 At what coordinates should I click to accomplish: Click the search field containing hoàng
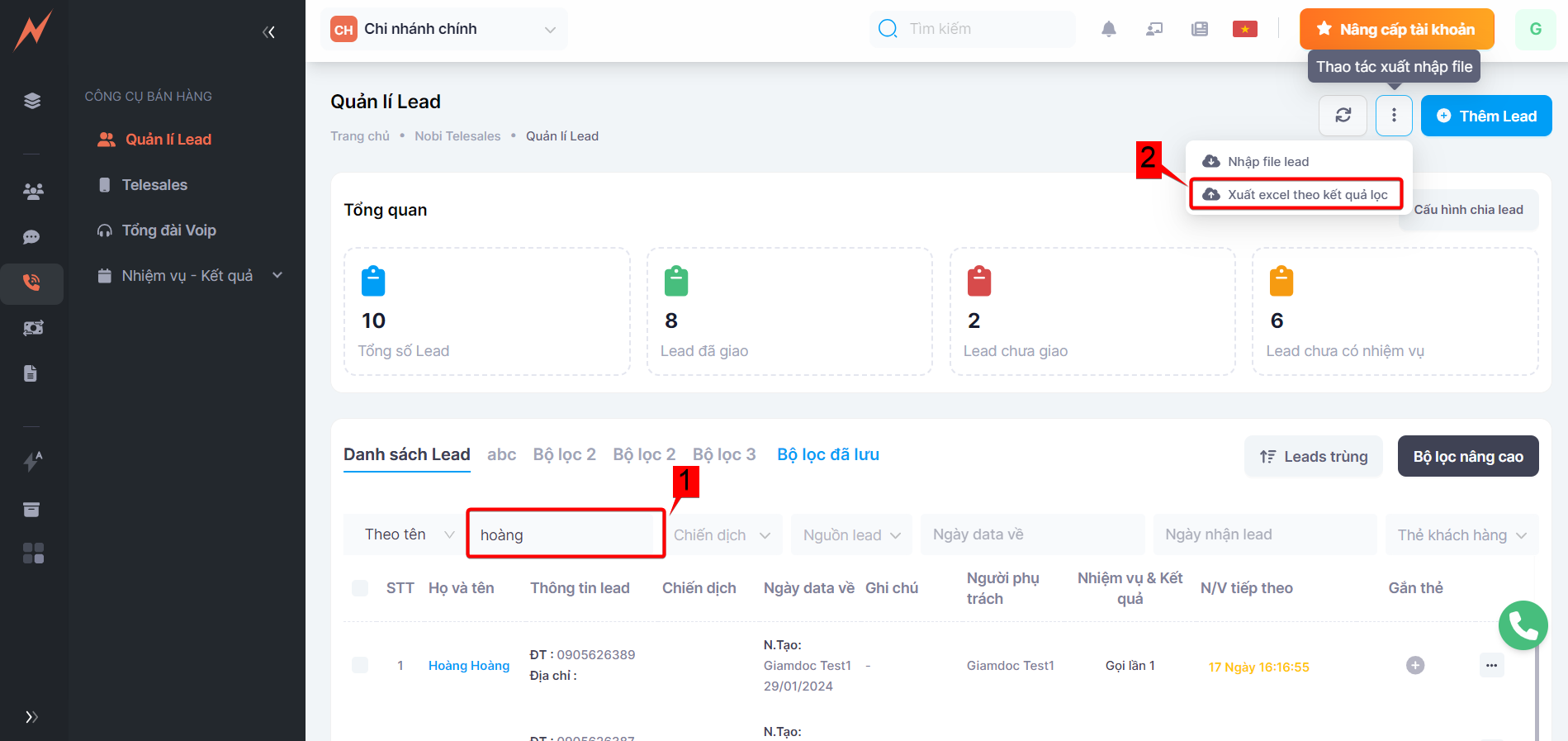tap(566, 535)
